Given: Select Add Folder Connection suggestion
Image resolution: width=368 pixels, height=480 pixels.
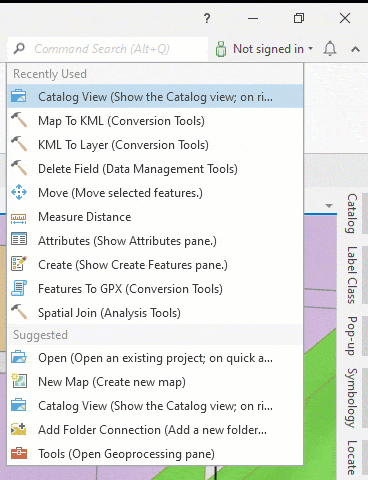Looking at the screenshot, I should pyautogui.click(x=155, y=430).
